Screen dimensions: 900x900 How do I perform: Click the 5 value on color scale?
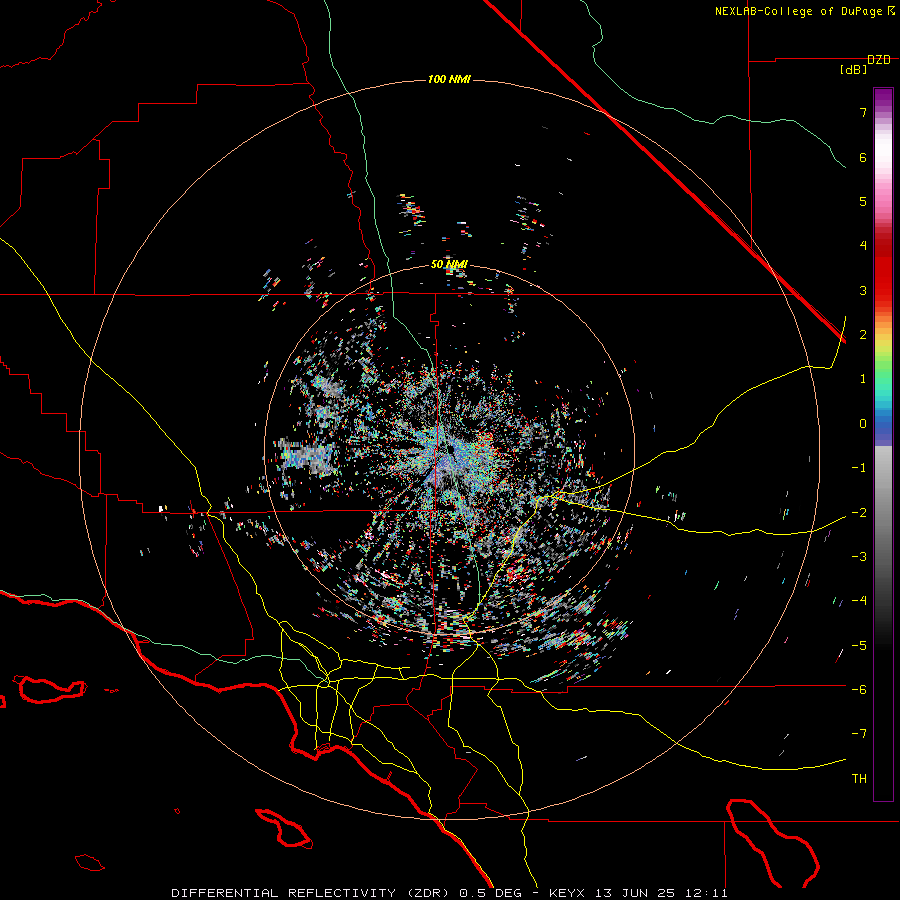(863, 201)
